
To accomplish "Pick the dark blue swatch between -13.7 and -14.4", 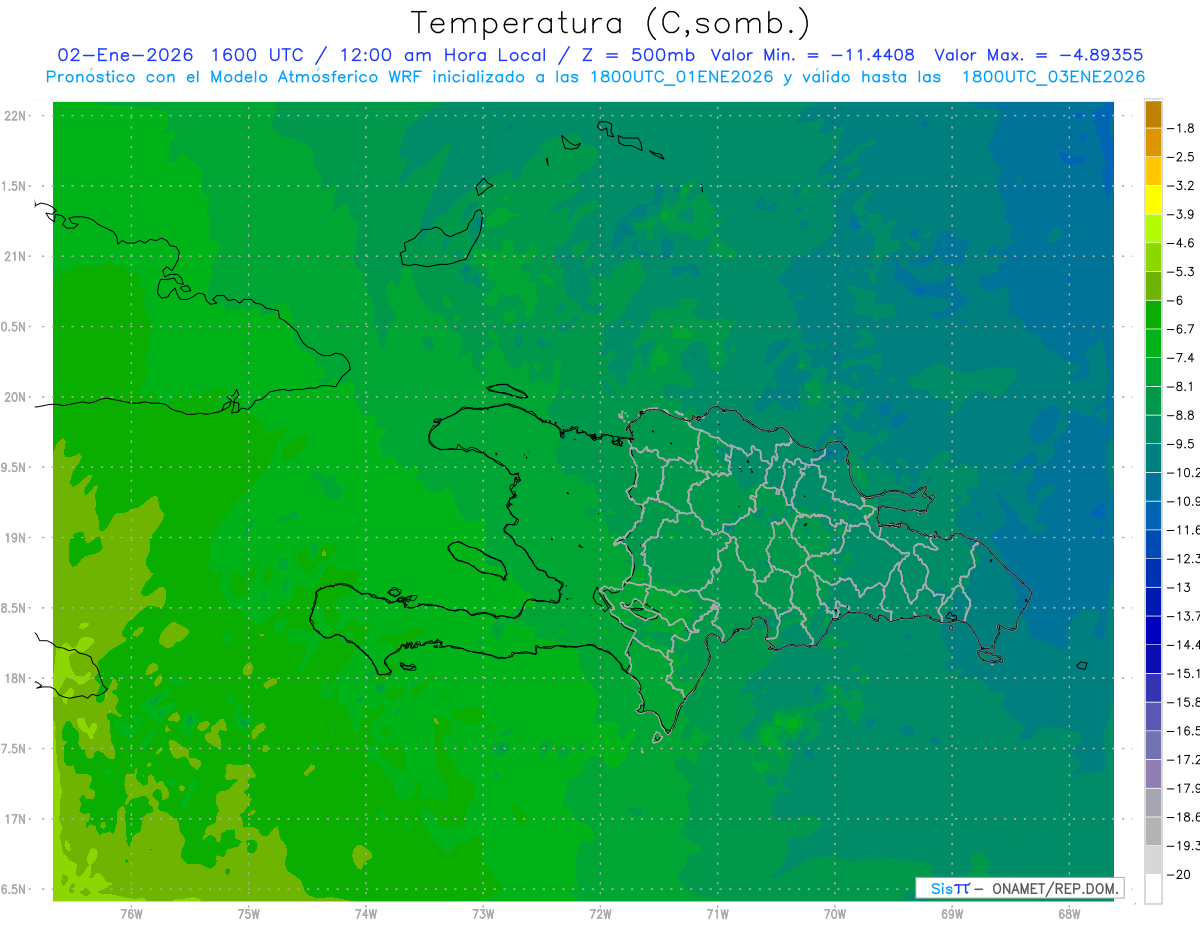I will click(x=1153, y=630).
